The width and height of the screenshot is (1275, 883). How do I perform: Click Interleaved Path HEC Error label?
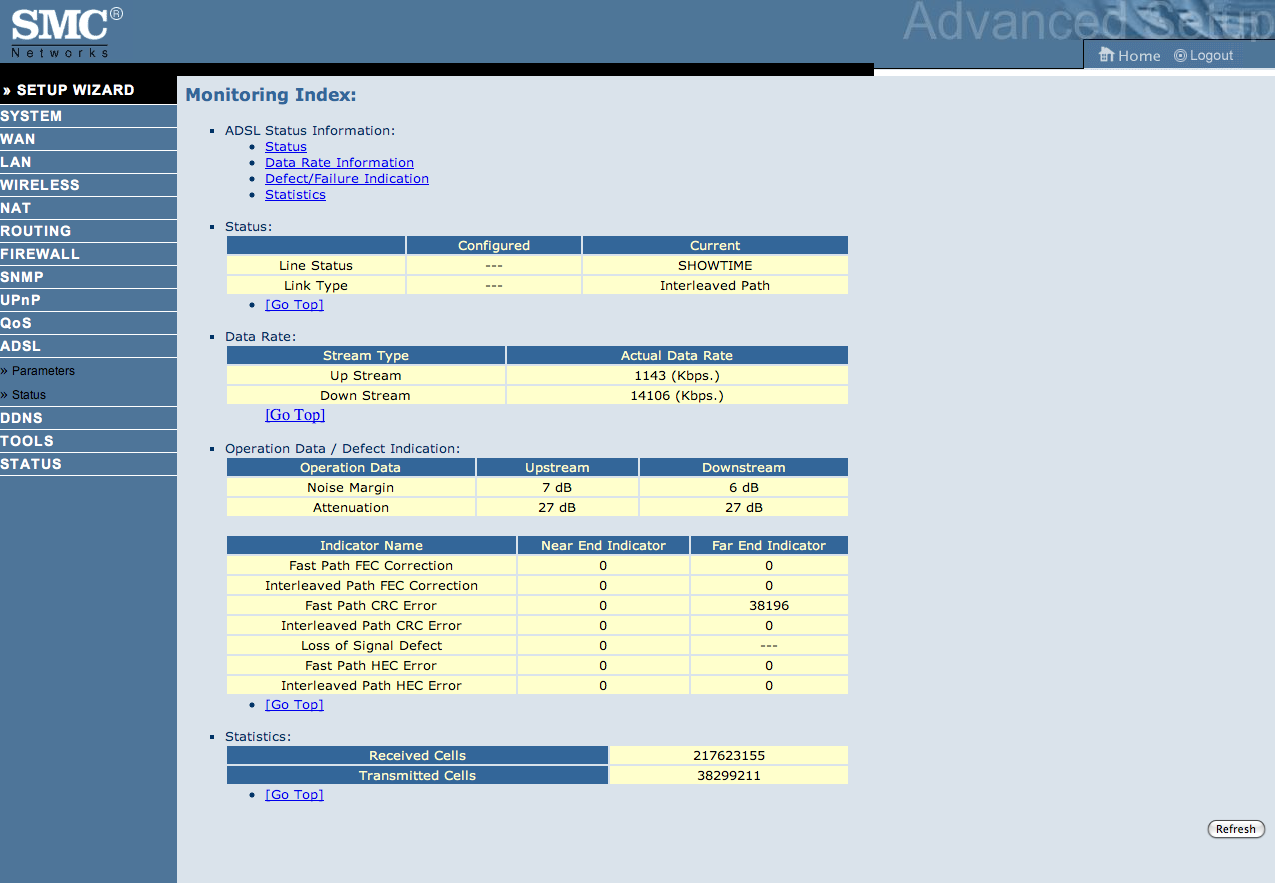click(x=371, y=686)
